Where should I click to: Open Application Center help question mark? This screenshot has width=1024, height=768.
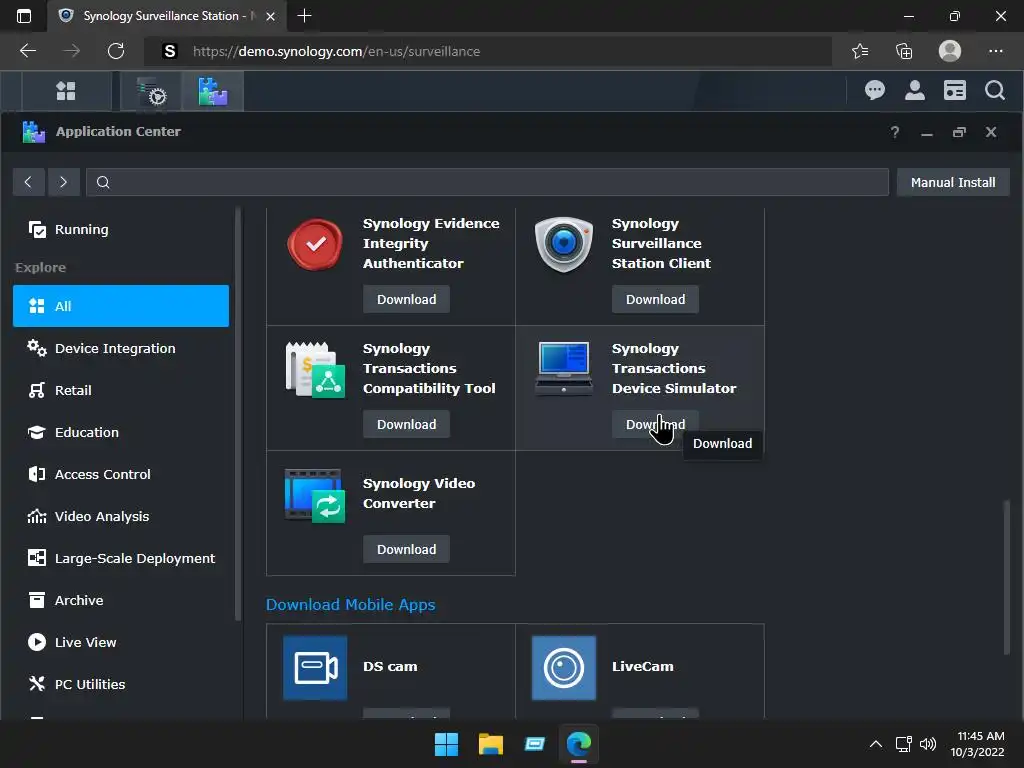pos(895,132)
